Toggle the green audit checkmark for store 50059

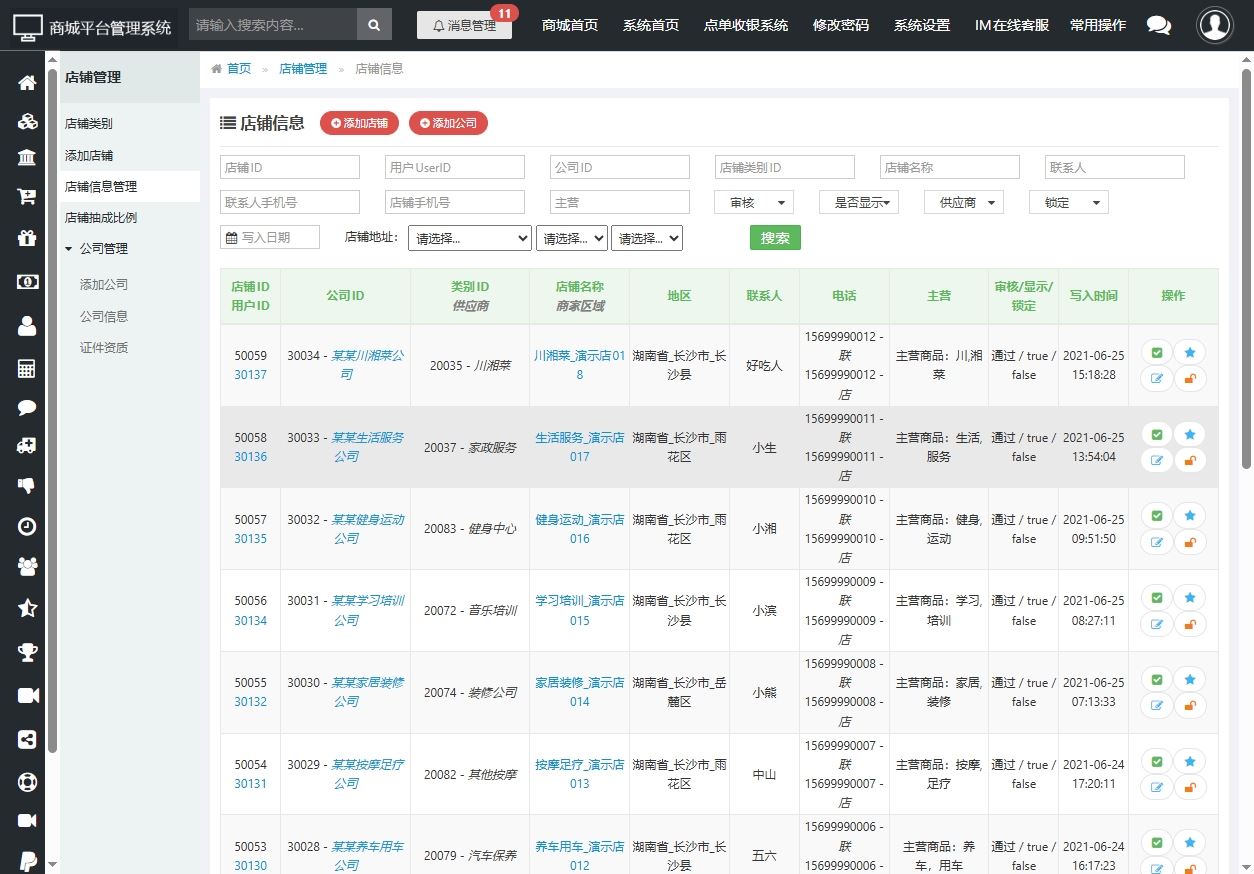pos(1157,352)
